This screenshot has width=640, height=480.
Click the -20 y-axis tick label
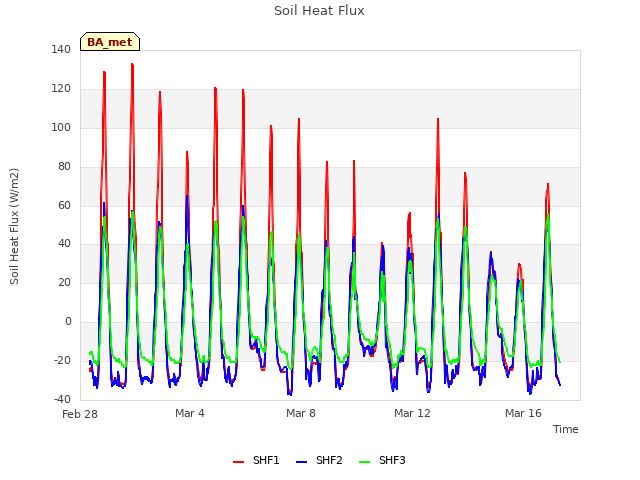point(62,360)
